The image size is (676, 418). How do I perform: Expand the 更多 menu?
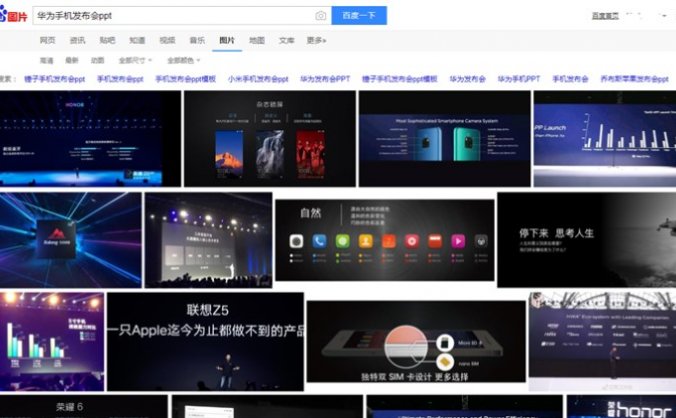click(316, 40)
